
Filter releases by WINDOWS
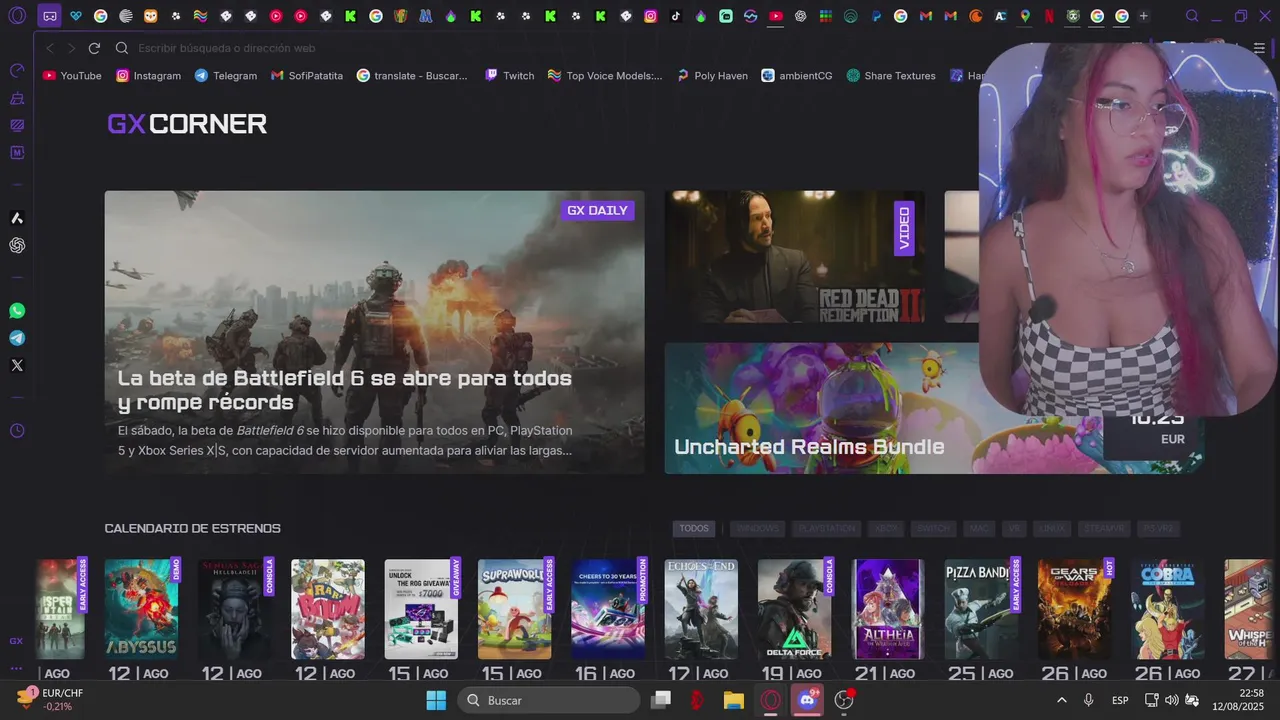coord(756,528)
